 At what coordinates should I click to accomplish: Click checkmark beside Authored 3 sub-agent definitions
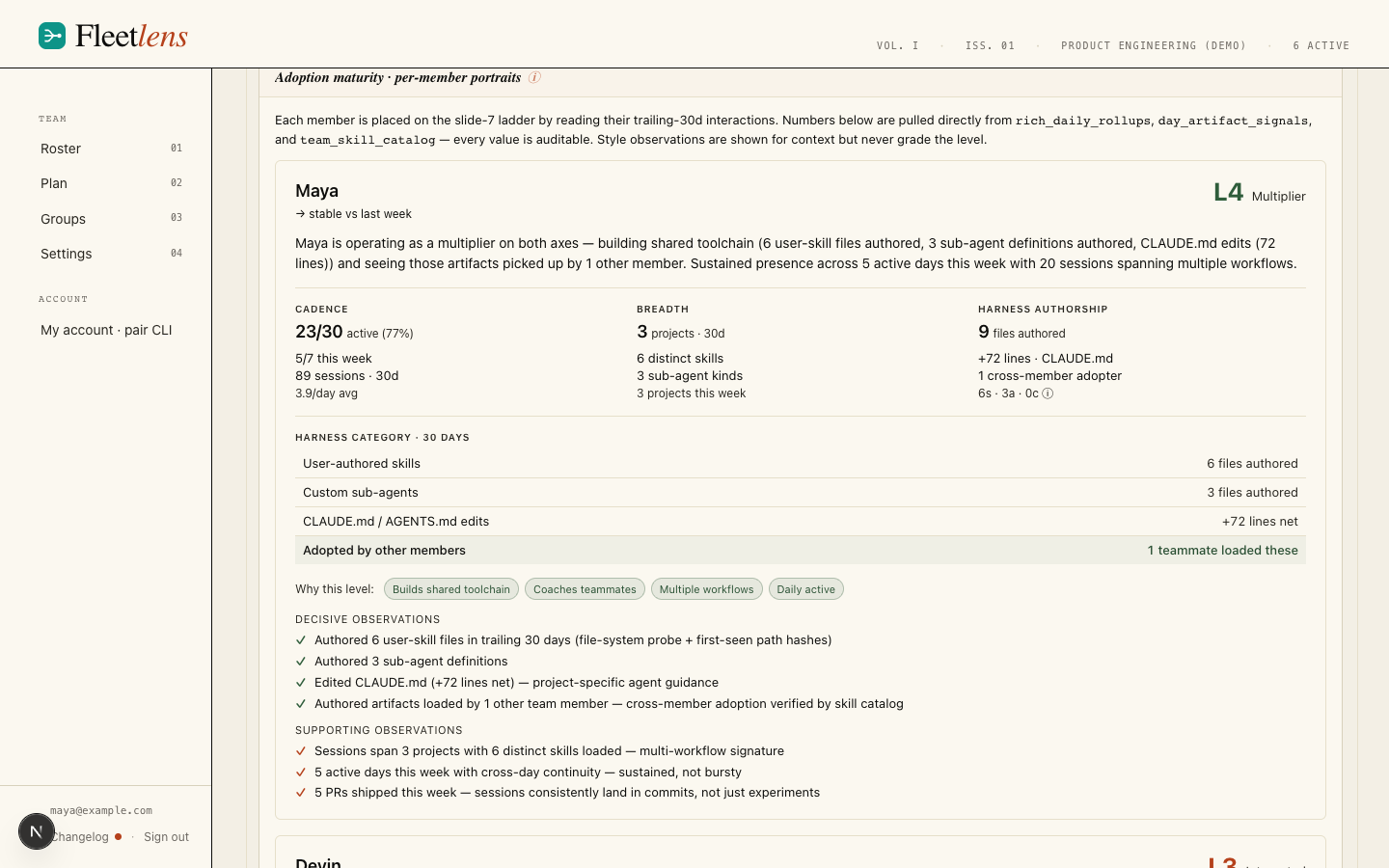pyautogui.click(x=301, y=662)
